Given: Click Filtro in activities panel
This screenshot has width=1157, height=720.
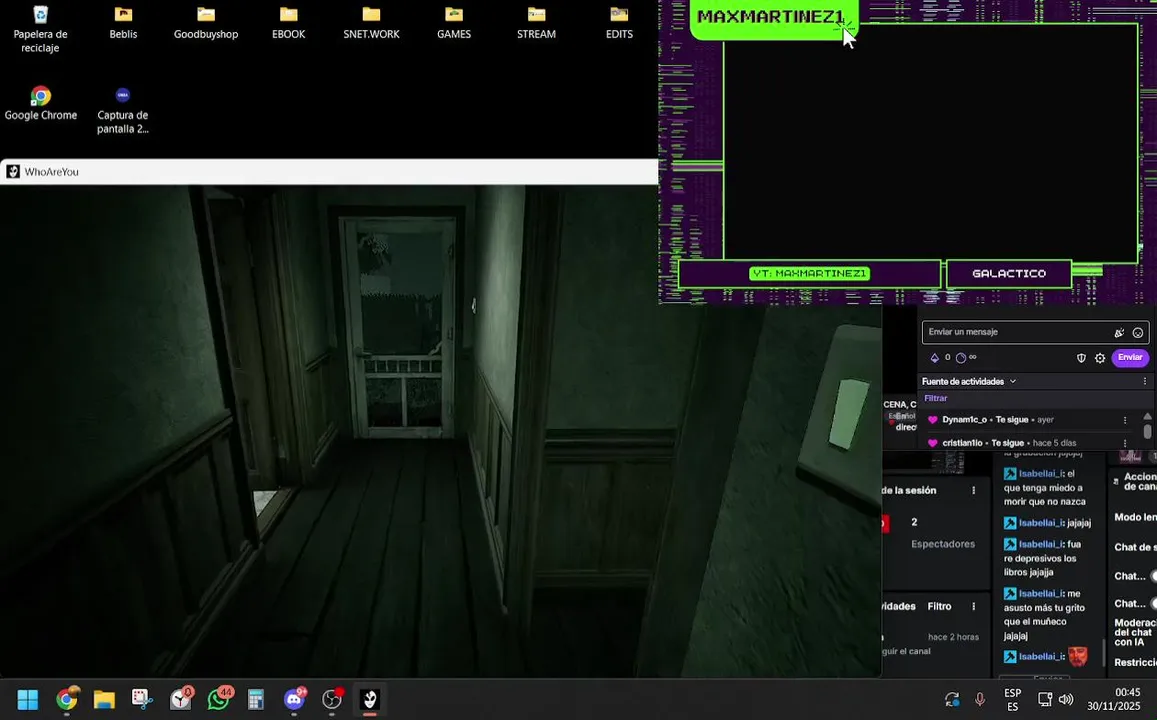Looking at the screenshot, I should [939, 606].
